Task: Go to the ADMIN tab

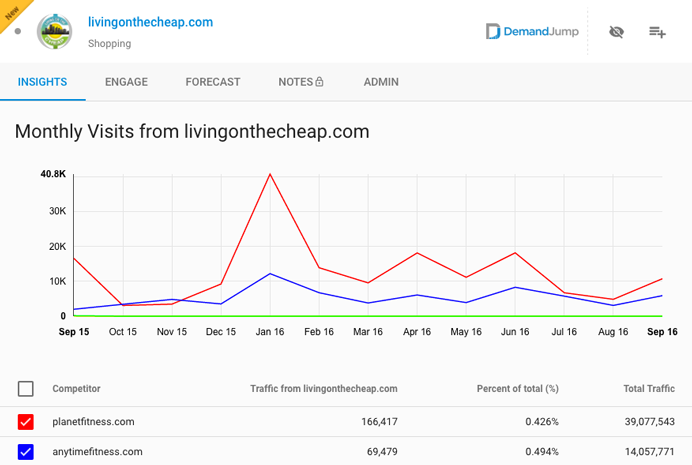Action: click(381, 82)
